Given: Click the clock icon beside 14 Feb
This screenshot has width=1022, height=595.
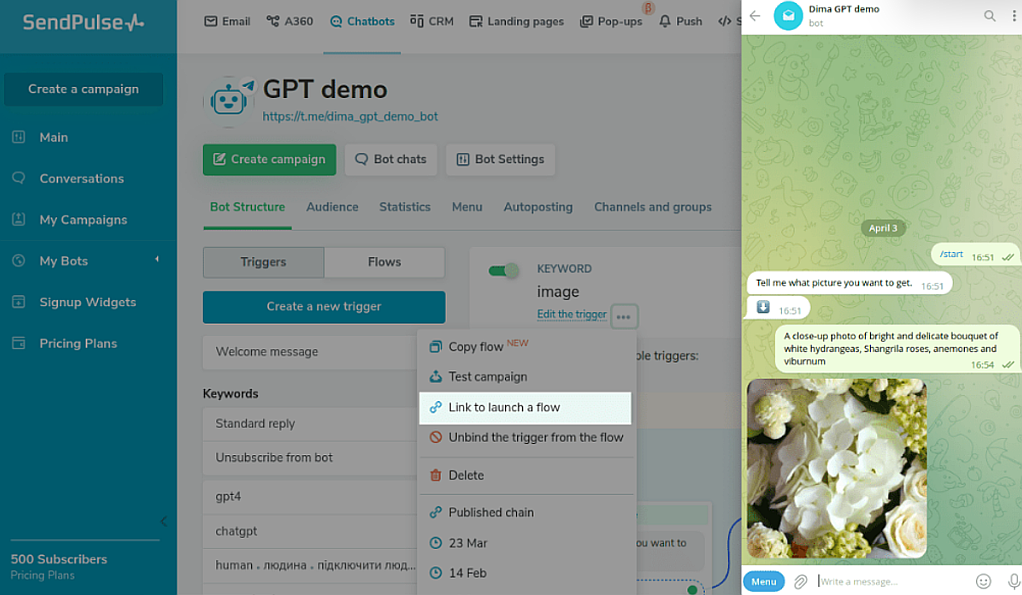Looking at the screenshot, I should [x=435, y=573].
